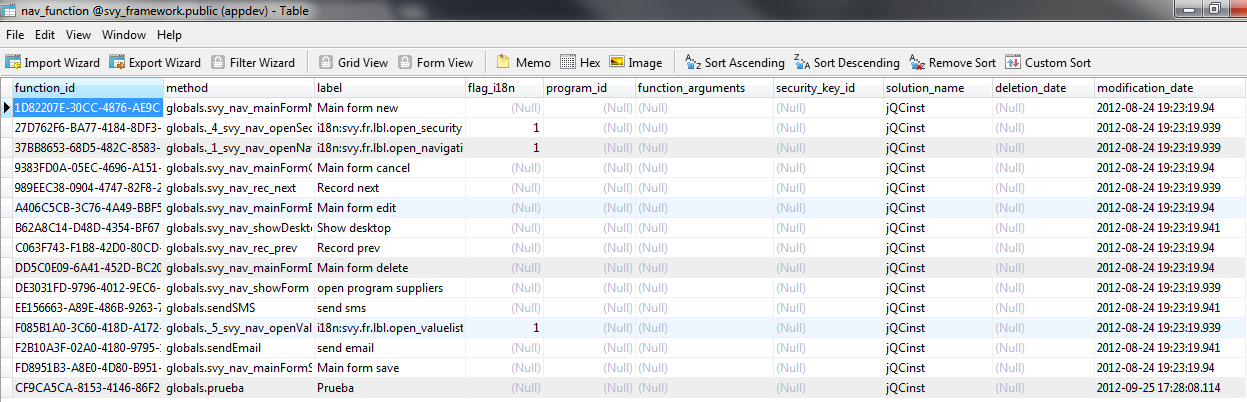
Task: Click the function_arguments column header
Action: point(704,88)
